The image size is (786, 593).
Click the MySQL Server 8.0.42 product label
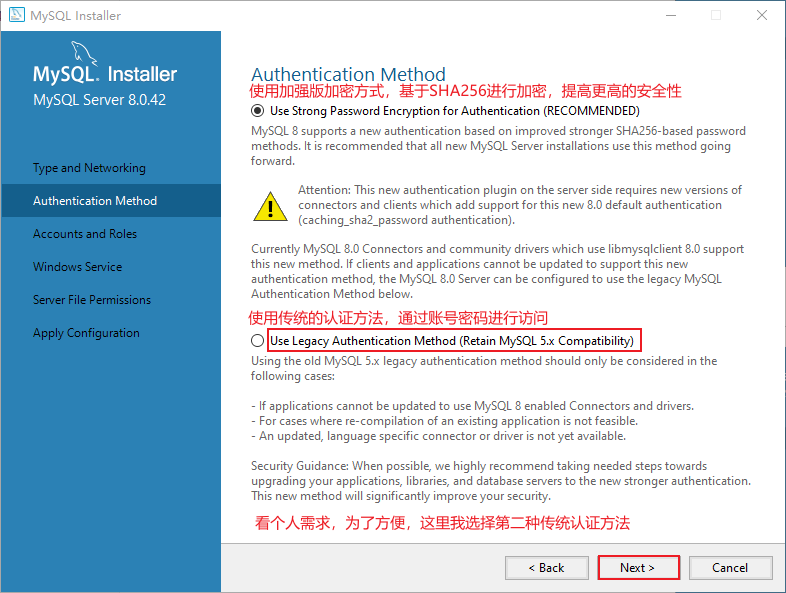tap(99, 100)
